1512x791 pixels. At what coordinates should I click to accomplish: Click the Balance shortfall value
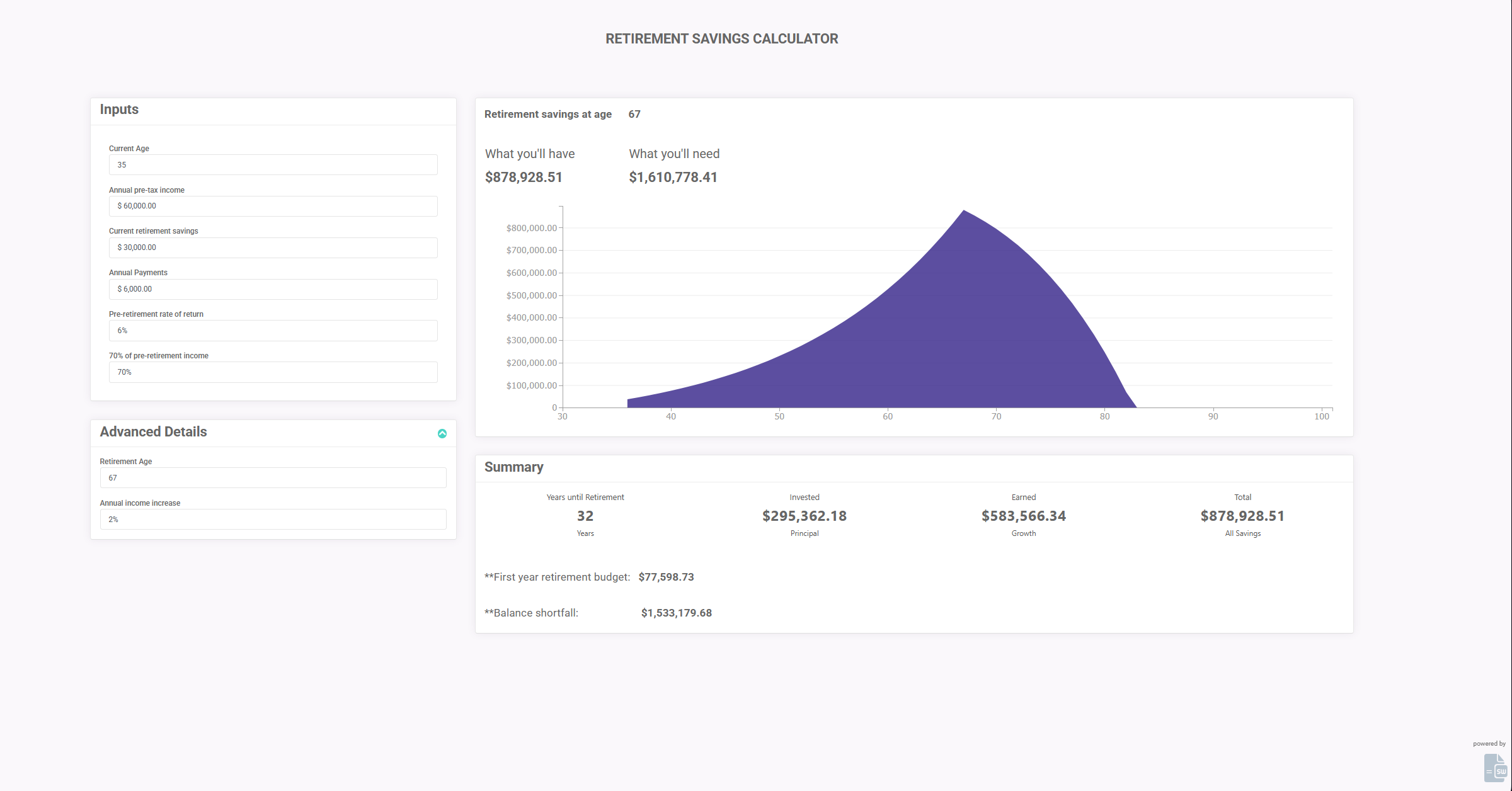(676, 613)
